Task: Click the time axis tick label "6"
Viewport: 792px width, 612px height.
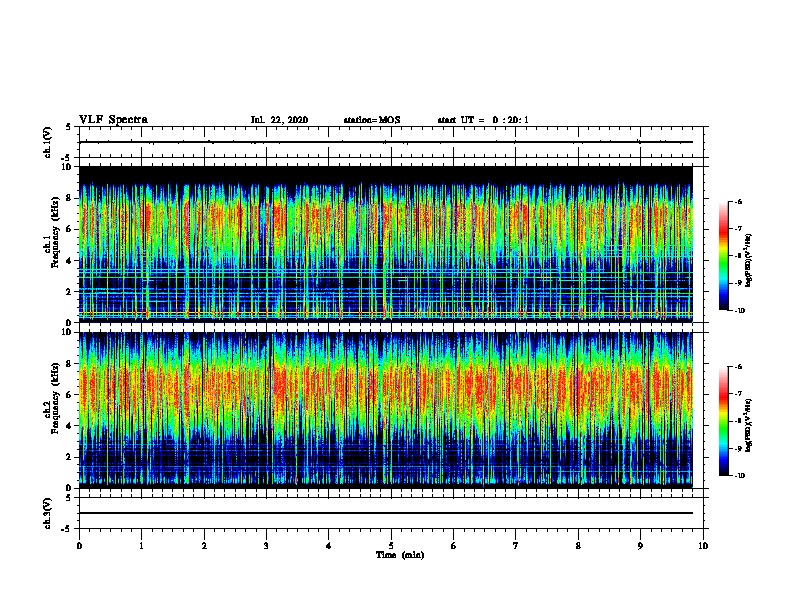Action: tap(453, 546)
